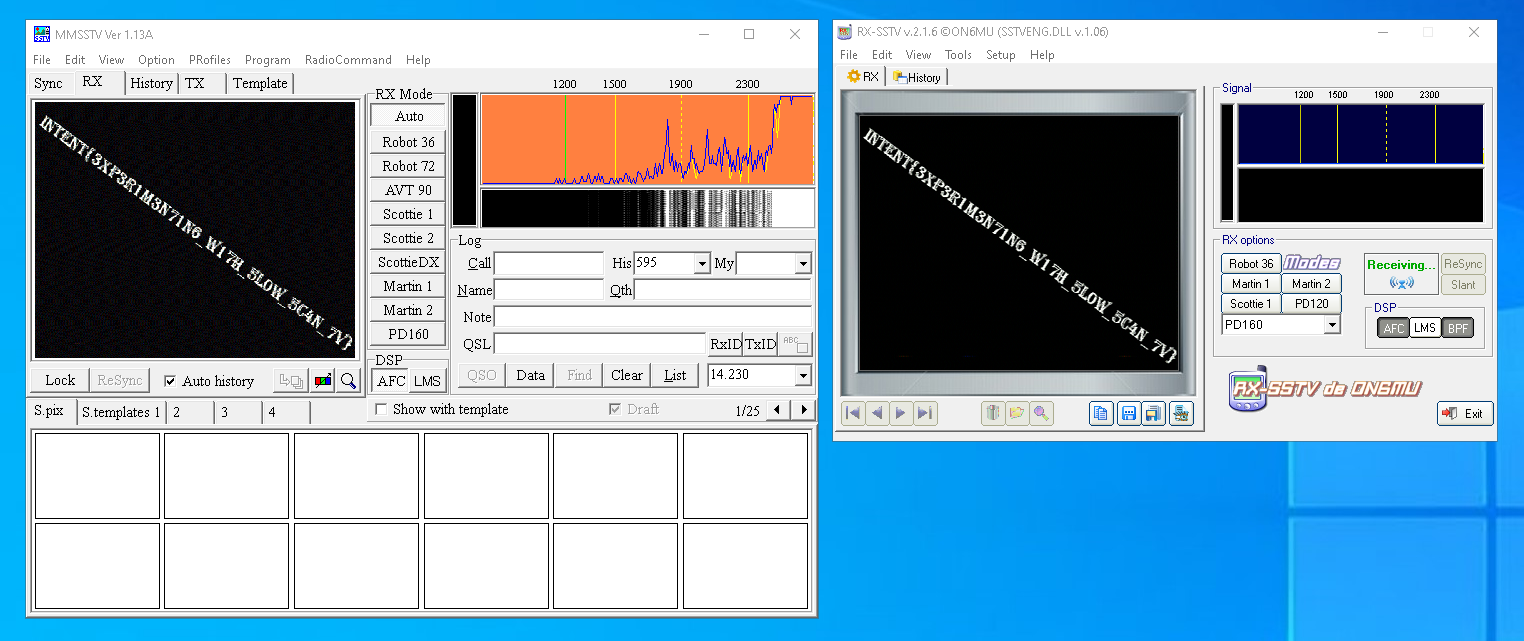Enable Show with template checkbox
Image resolution: width=1524 pixels, height=641 pixels.
point(381,409)
